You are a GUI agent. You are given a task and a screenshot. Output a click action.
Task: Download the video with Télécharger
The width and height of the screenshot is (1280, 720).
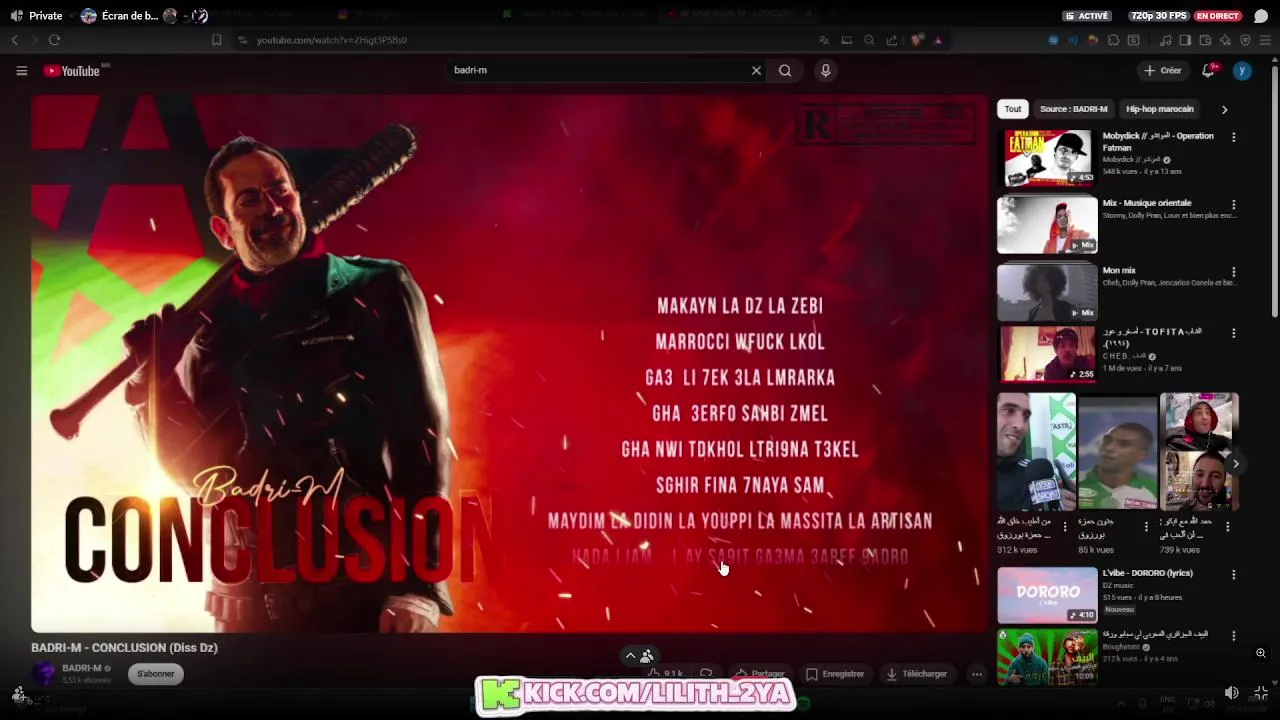(x=916, y=674)
